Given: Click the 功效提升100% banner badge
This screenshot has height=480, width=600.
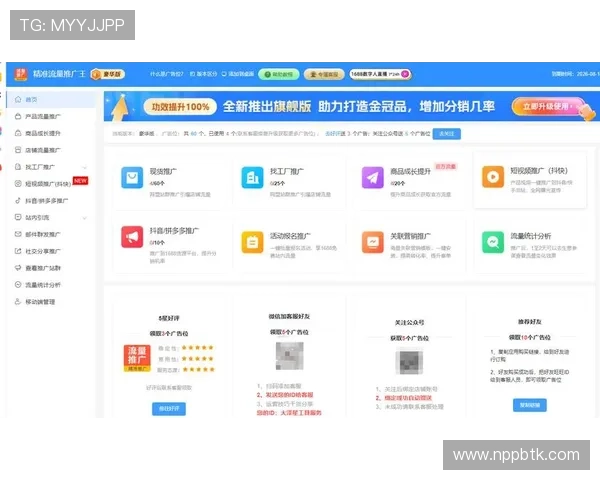Looking at the screenshot, I should click(x=180, y=107).
